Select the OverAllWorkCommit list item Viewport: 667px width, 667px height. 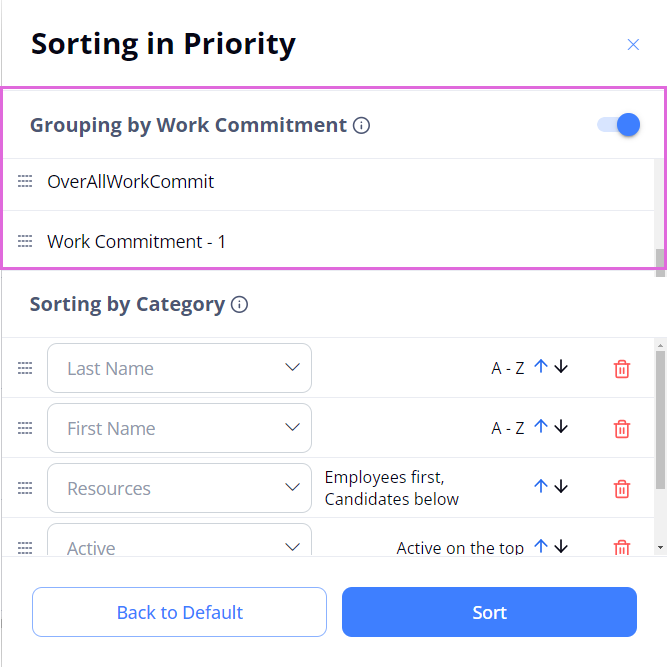click(x=130, y=182)
